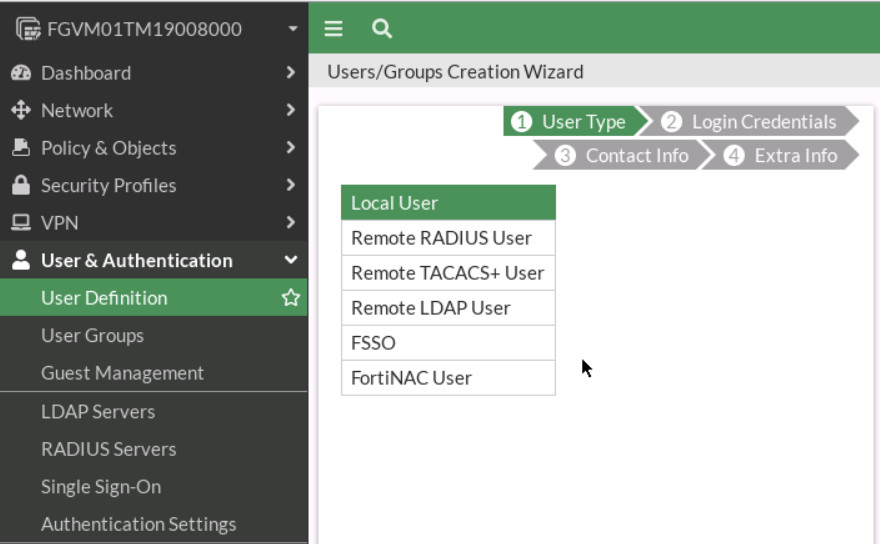
Task: Pick FortiNAC User type
Action: (448, 378)
